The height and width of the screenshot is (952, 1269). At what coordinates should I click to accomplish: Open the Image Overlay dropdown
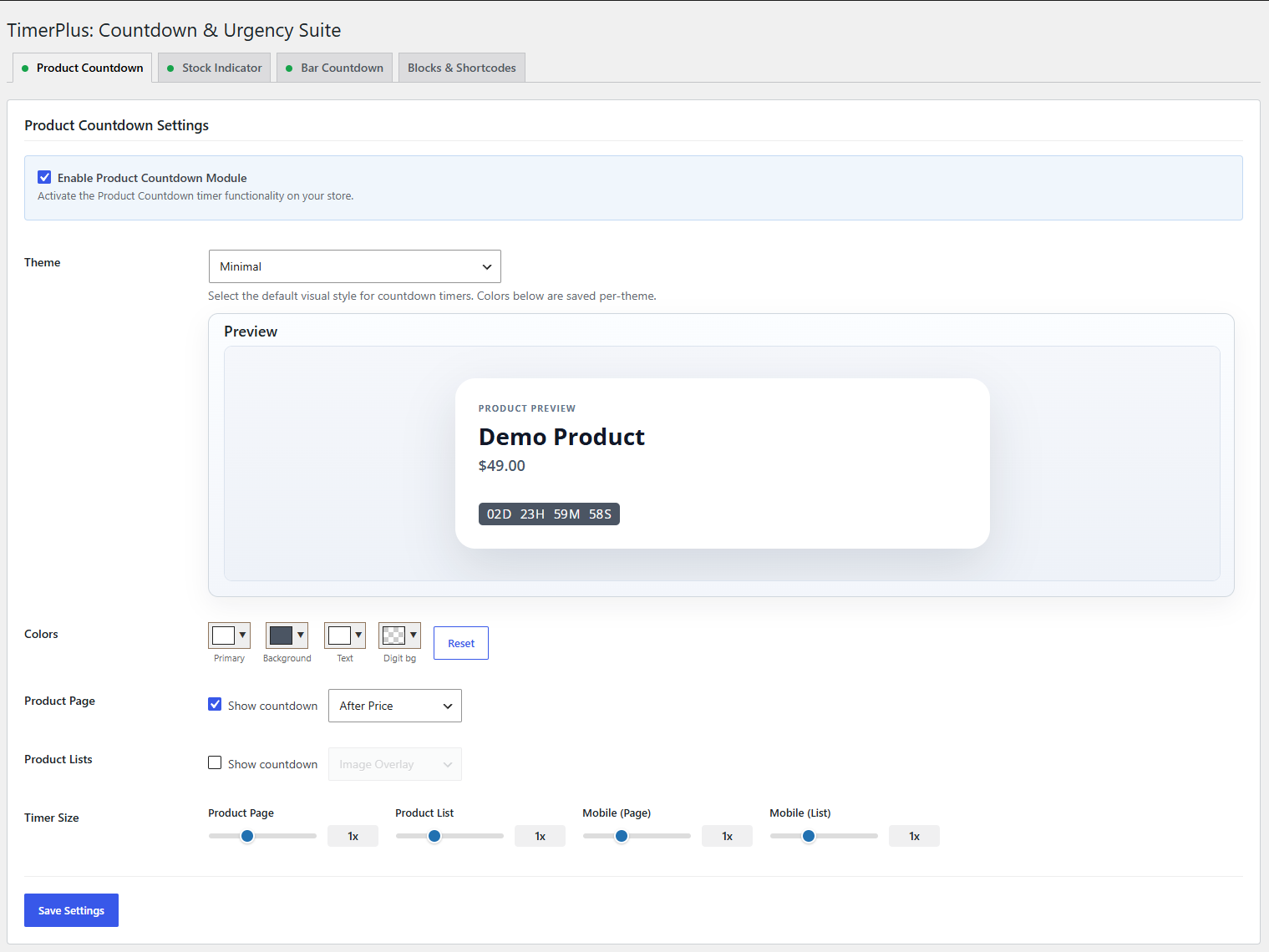(x=394, y=764)
